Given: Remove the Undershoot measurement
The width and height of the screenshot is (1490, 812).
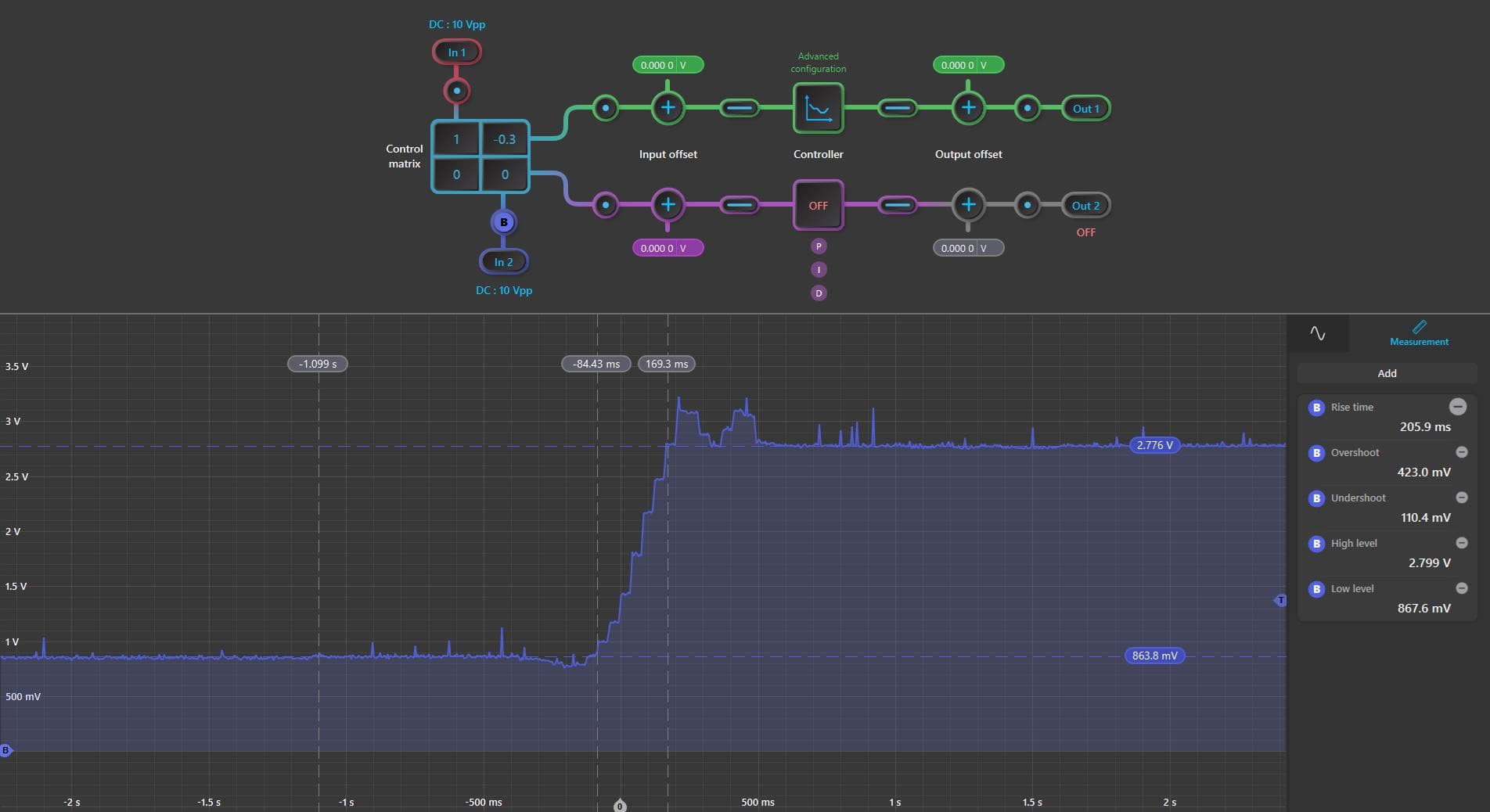Looking at the screenshot, I should coord(1461,498).
